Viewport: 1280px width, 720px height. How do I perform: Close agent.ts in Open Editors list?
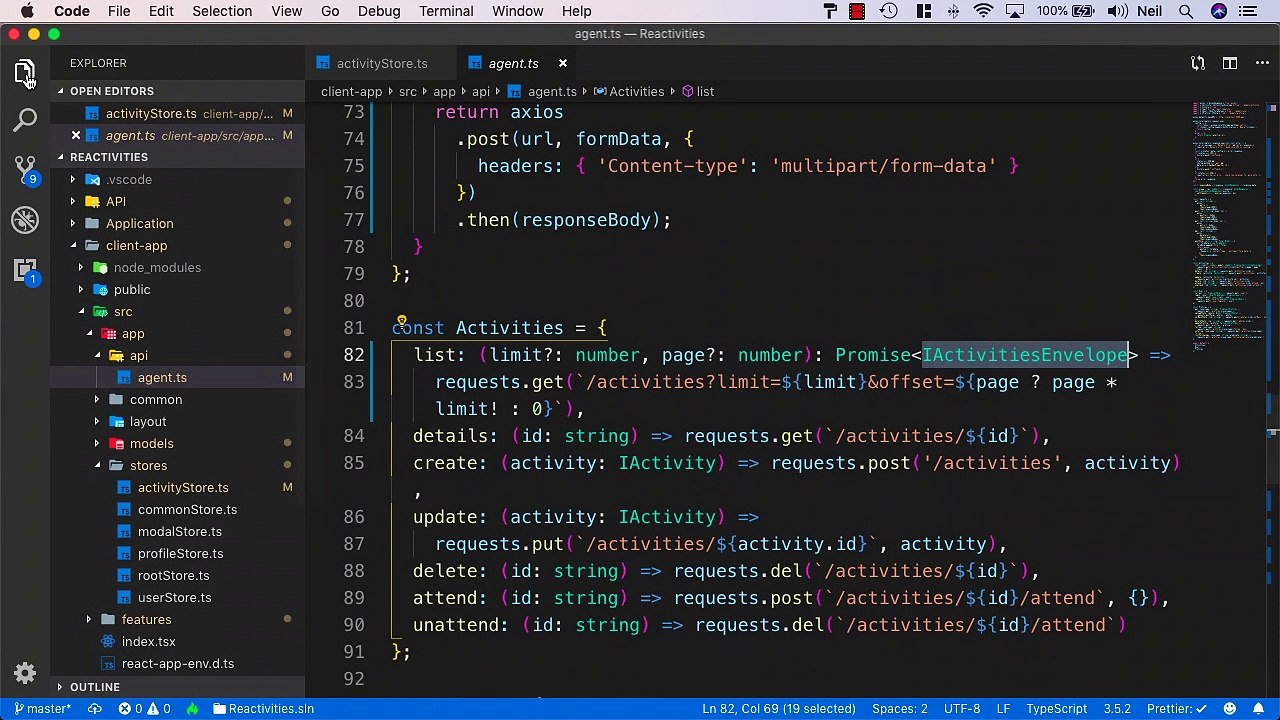point(75,135)
